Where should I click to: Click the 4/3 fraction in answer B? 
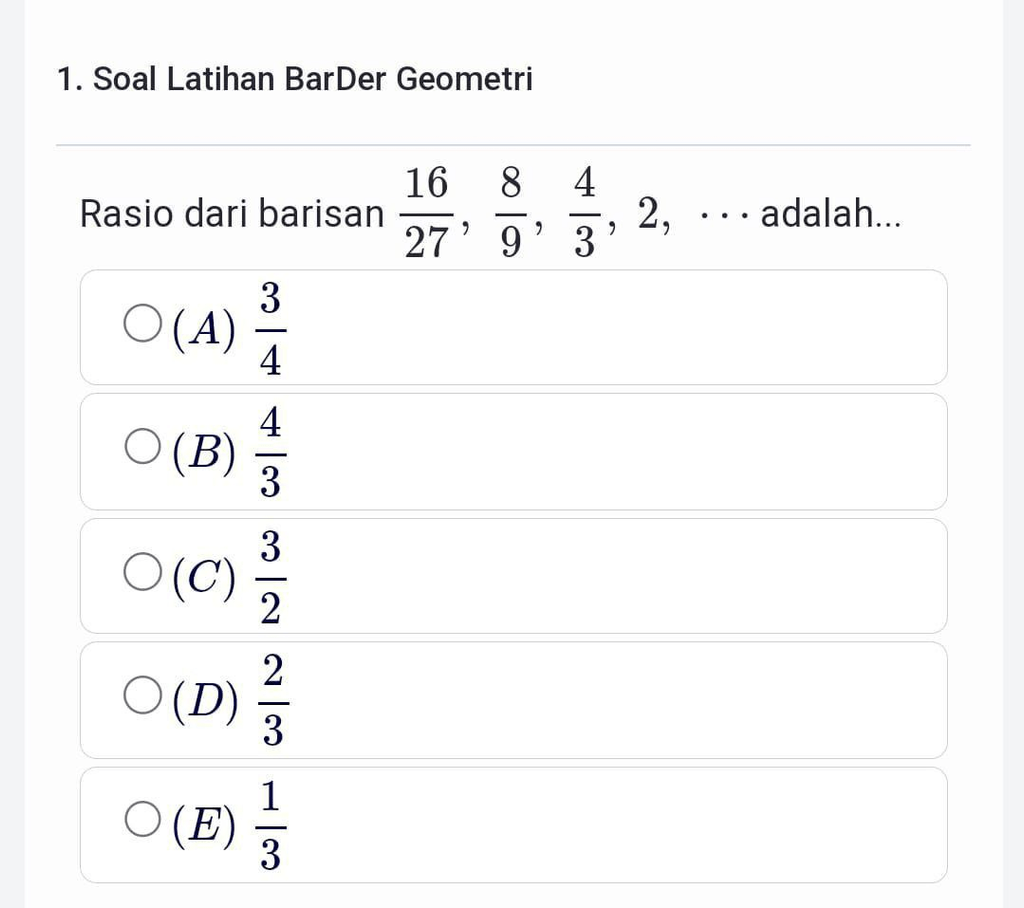pyautogui.click(x=270, y=452)
